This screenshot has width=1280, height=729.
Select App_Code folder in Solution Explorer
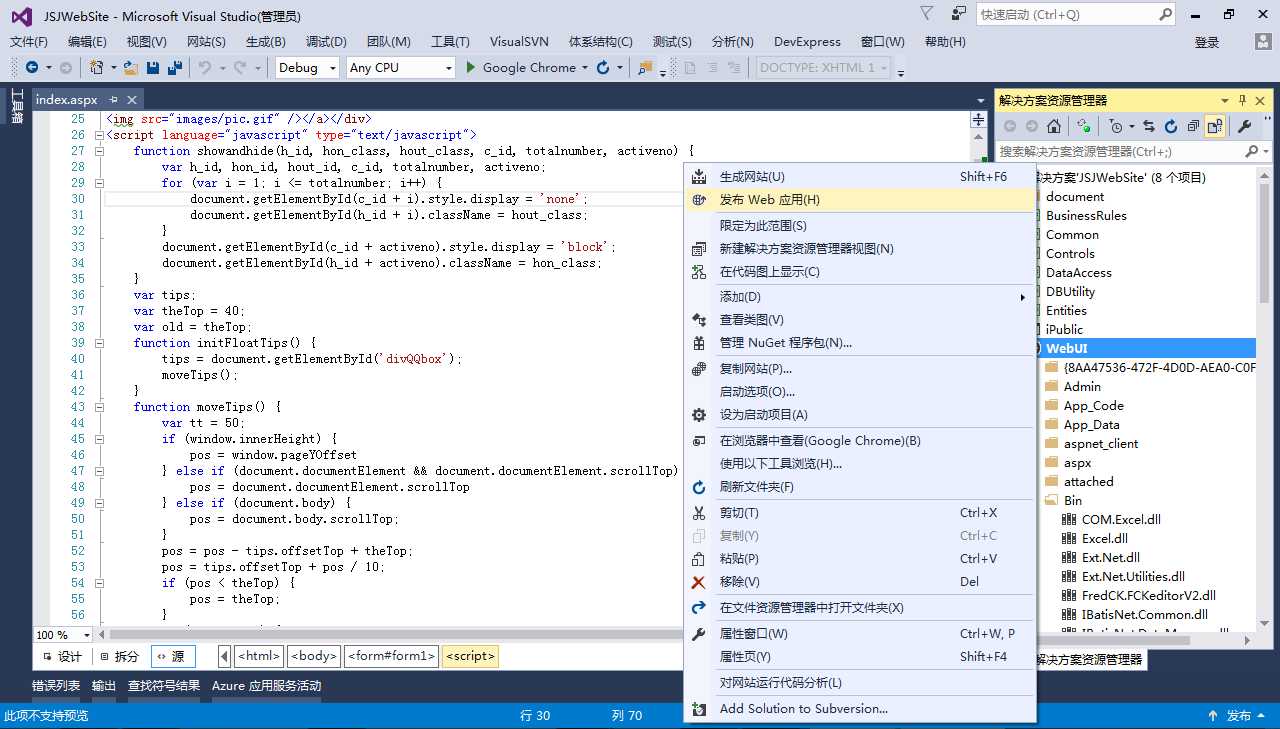click(1093, 406)
